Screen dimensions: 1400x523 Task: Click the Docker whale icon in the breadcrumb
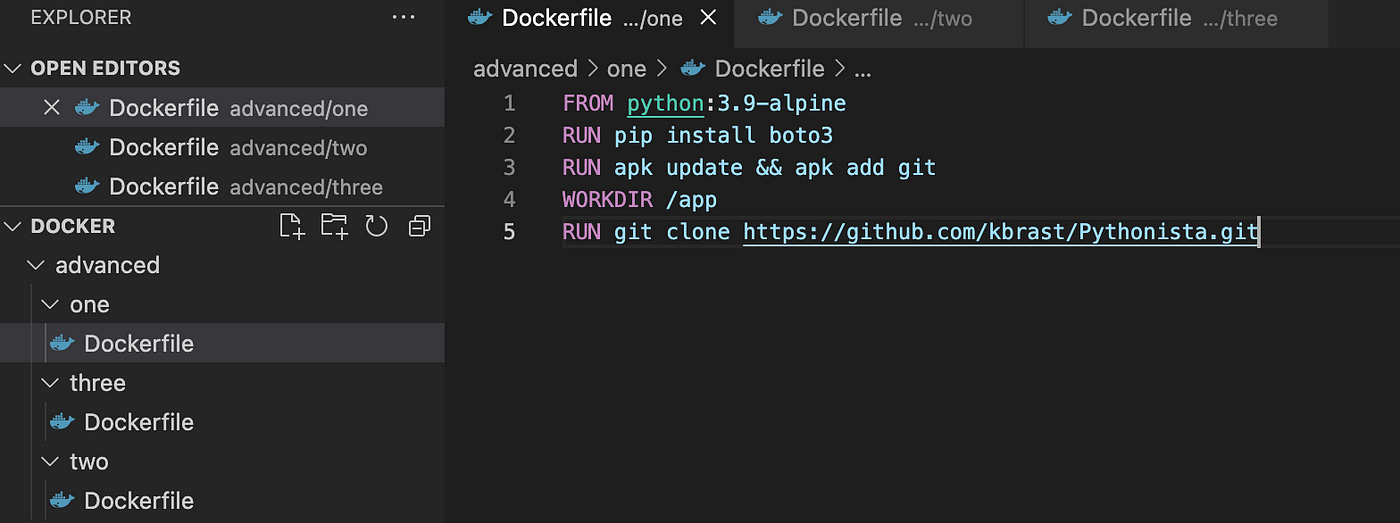[693, 69]
